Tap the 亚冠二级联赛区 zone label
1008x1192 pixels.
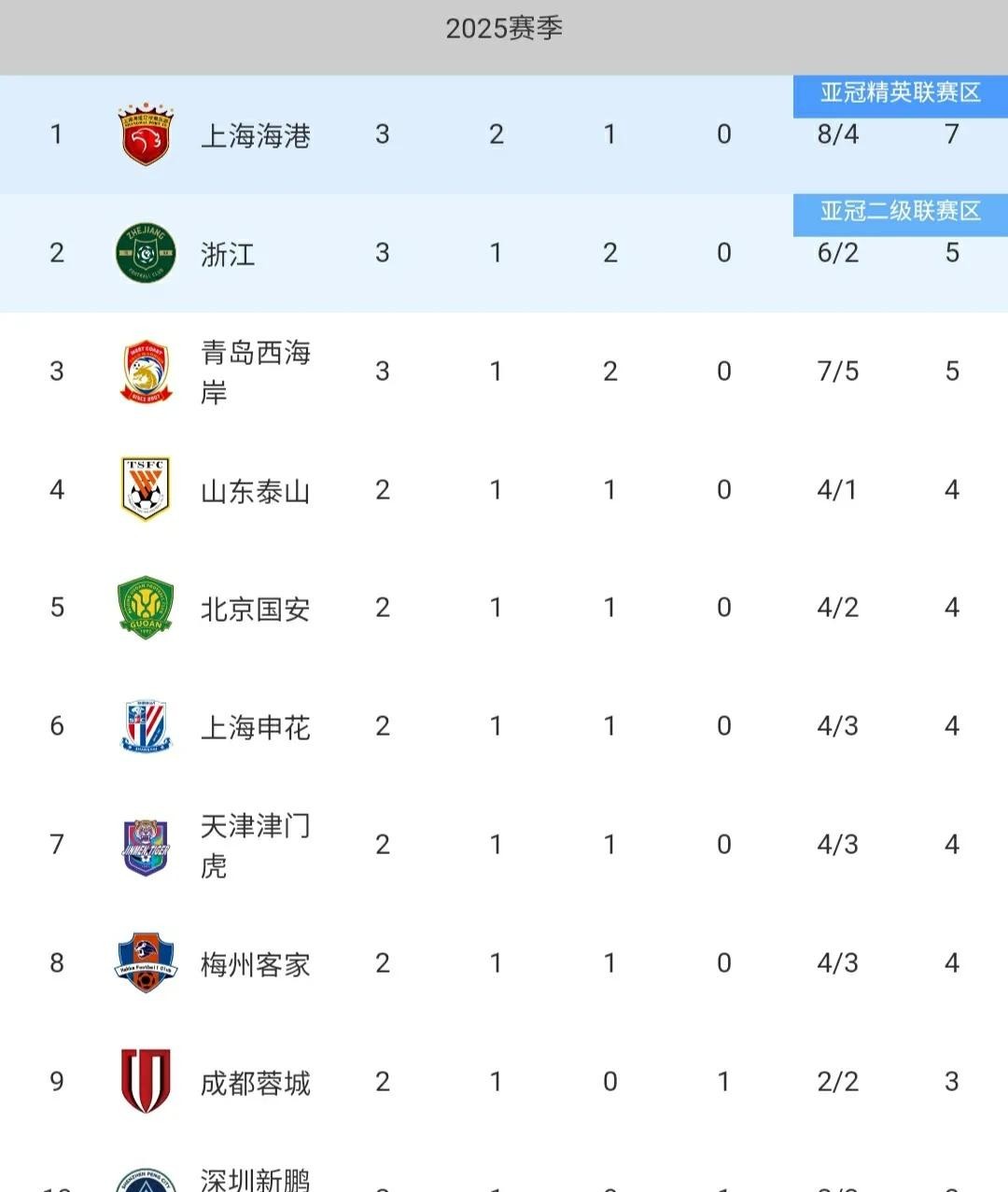901,211
